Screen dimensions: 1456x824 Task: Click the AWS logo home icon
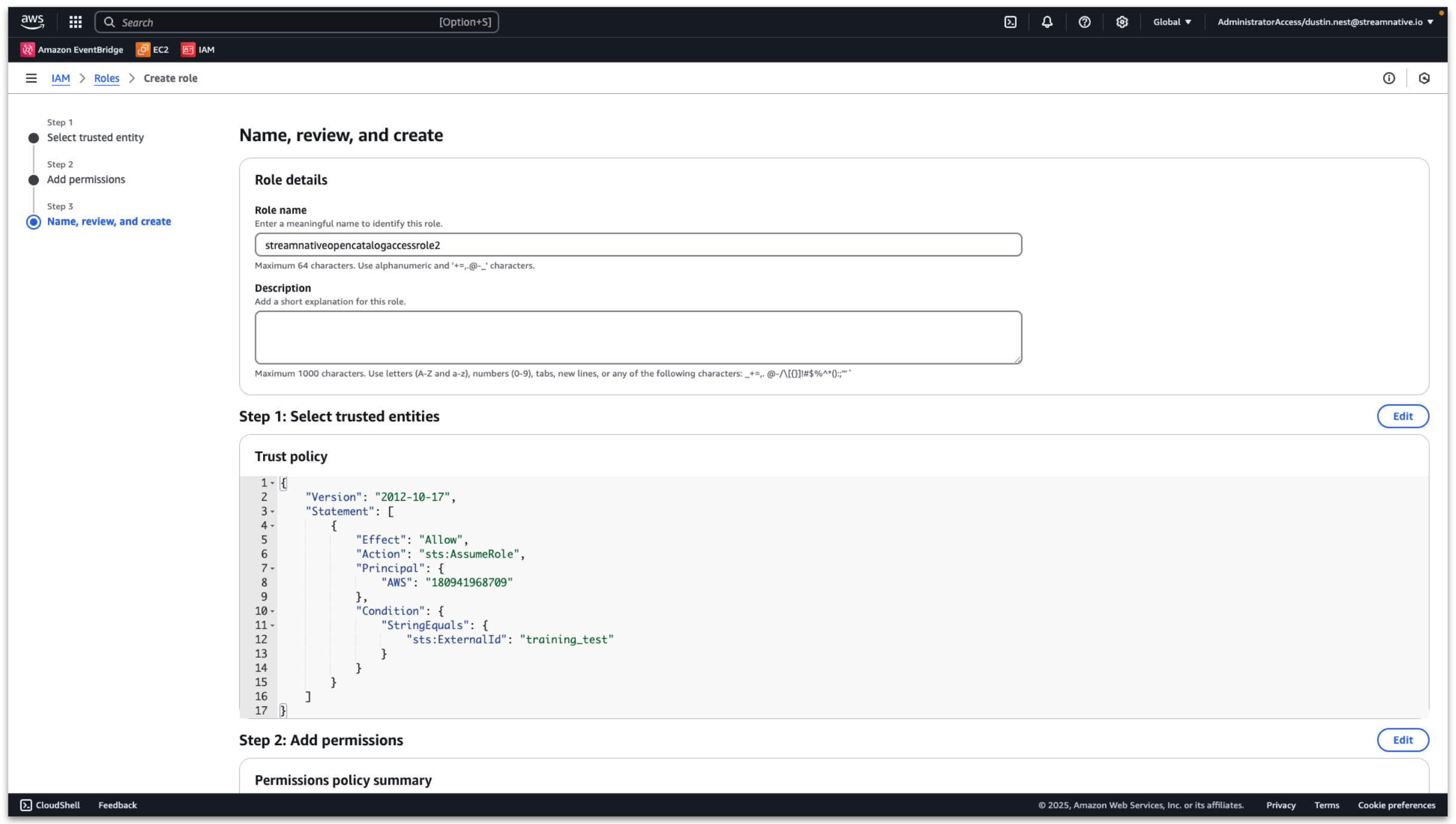coord(32,22)
